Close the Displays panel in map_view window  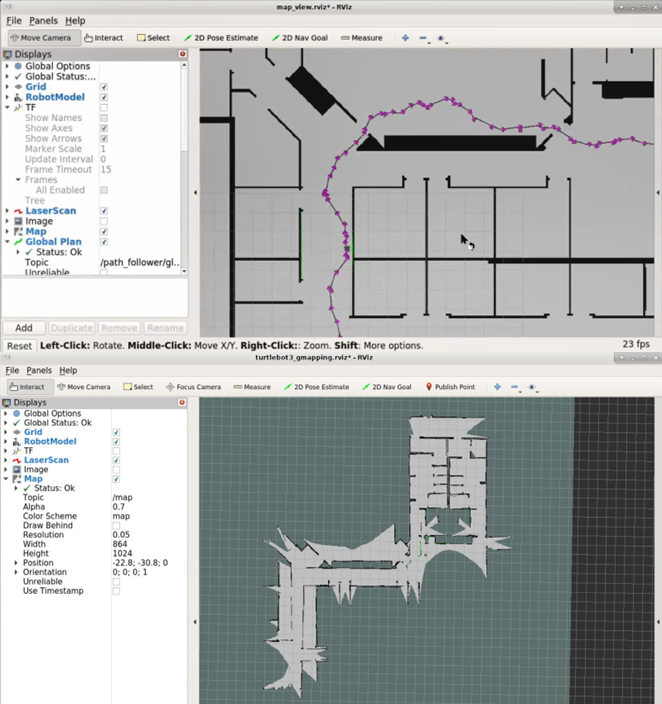tap(182, 54)
